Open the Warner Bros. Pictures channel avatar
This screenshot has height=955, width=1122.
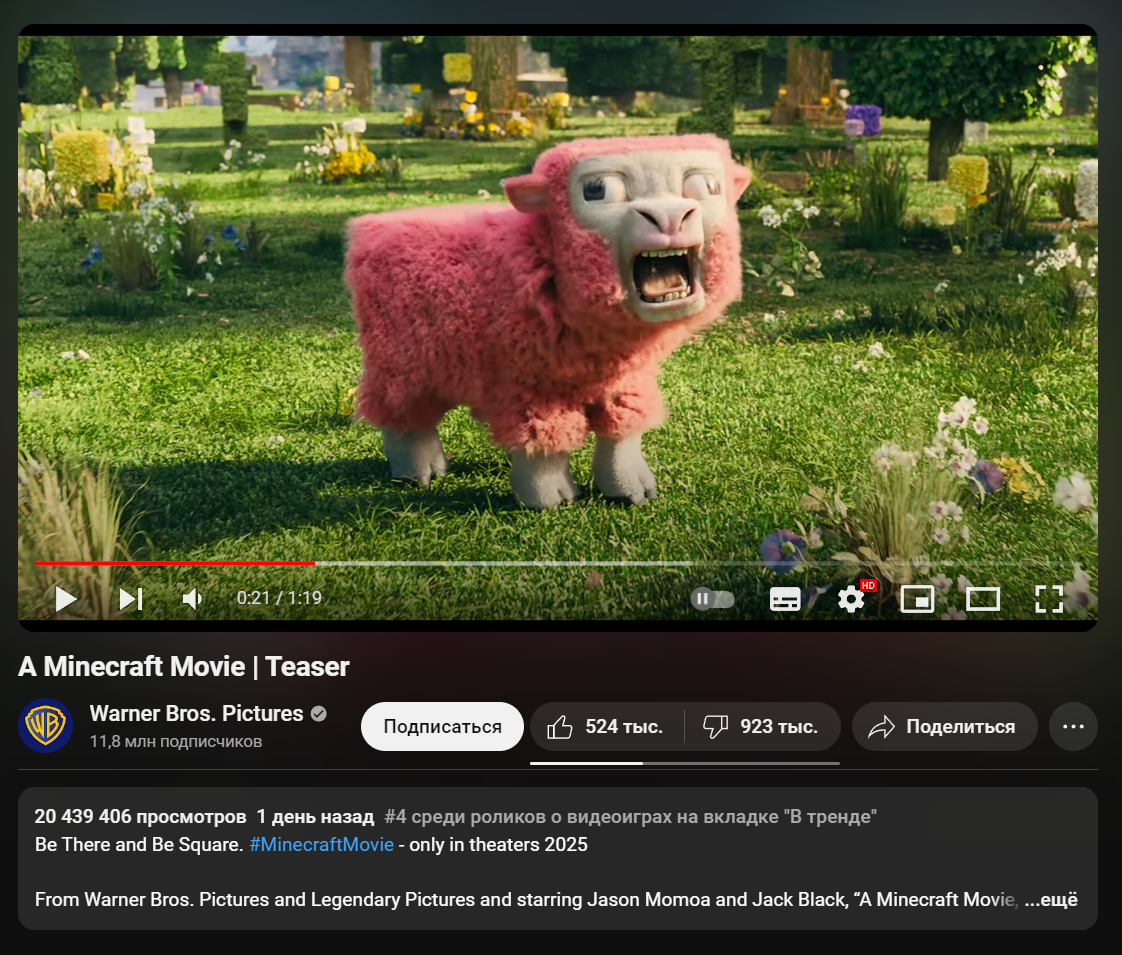pos(46,725)
